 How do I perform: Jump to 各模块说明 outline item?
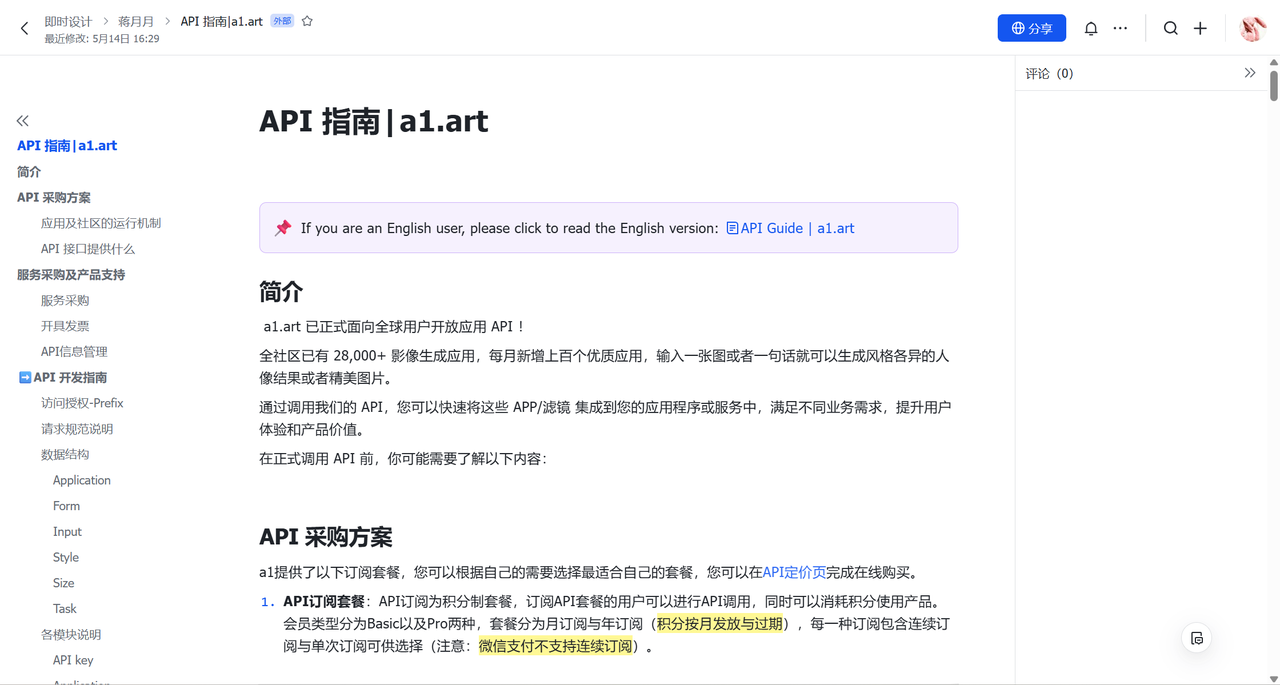[x=71, y=635]
